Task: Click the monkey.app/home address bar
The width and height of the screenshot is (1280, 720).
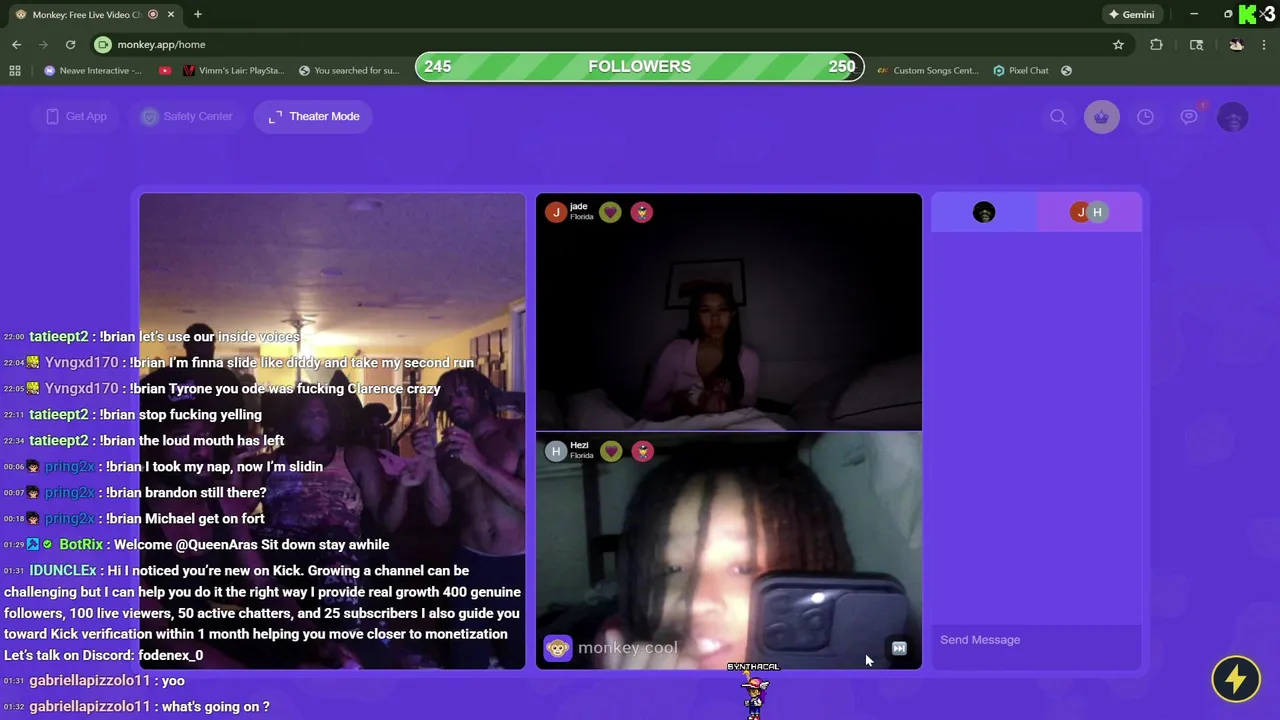Action: coord(161,44)
